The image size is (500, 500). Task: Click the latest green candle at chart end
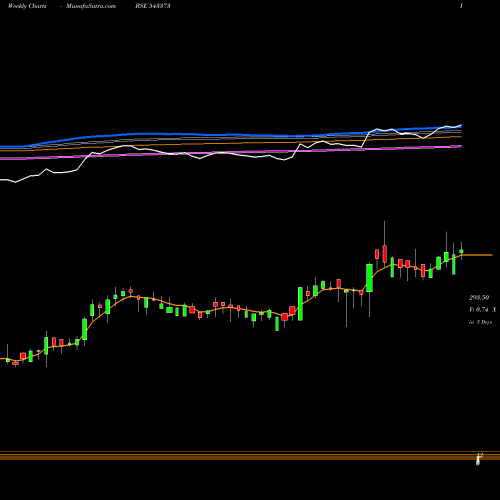[x=461, y=251]
